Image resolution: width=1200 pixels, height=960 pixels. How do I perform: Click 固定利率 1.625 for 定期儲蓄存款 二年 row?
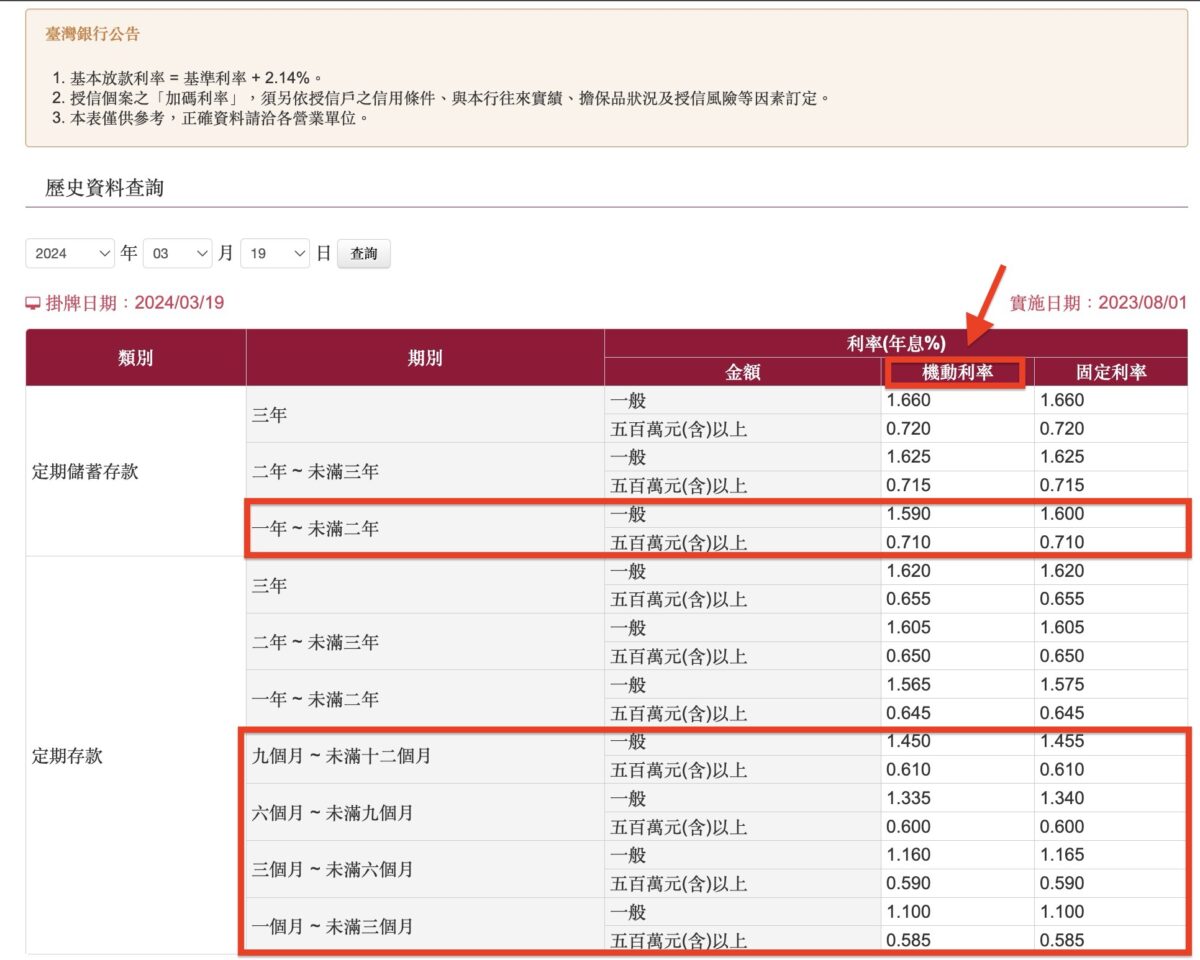pyautogui.click(x=1062, y=457)
